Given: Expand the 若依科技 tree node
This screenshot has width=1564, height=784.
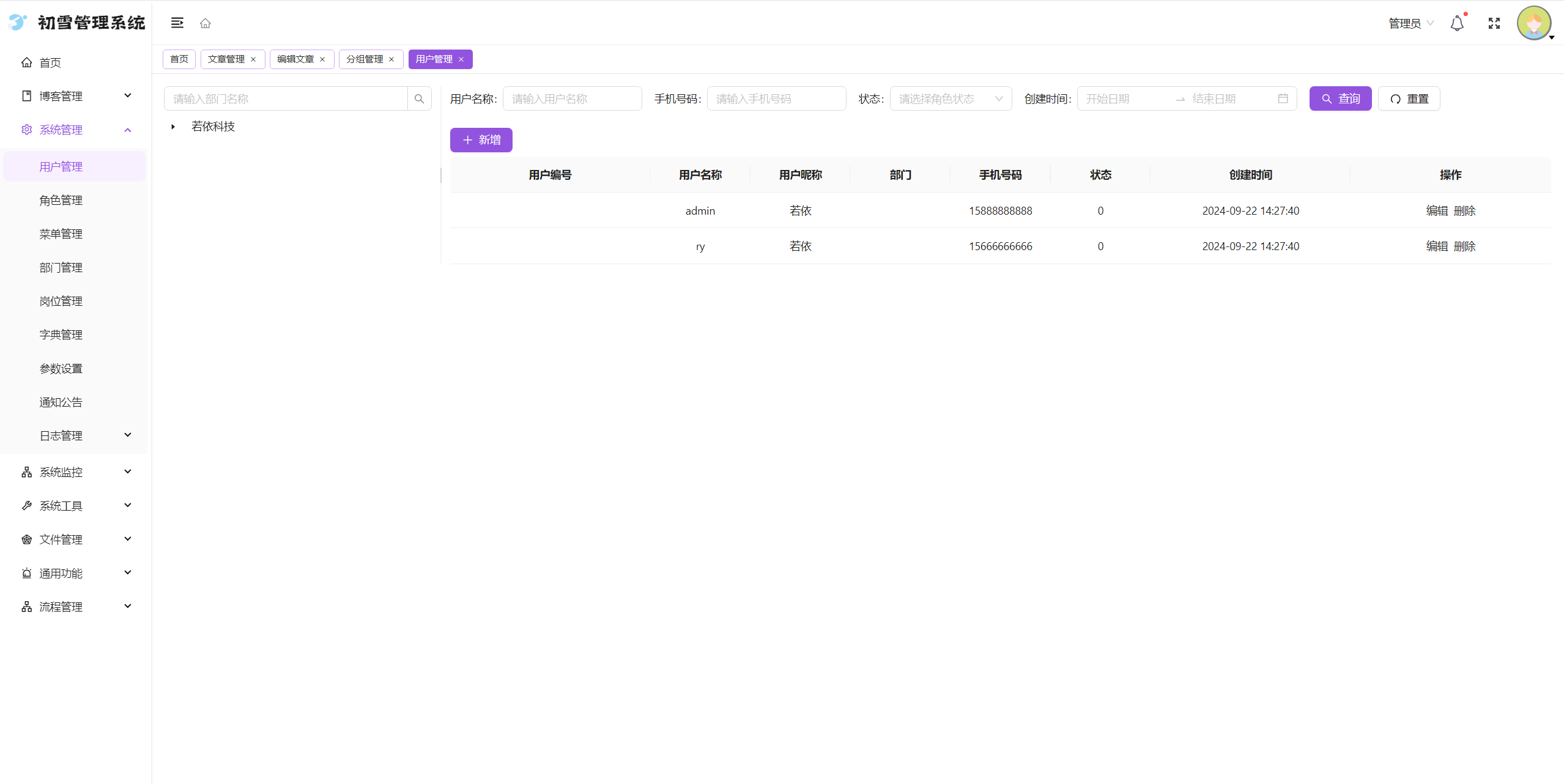Looking at the screenshot, I should tap(173, 127).
